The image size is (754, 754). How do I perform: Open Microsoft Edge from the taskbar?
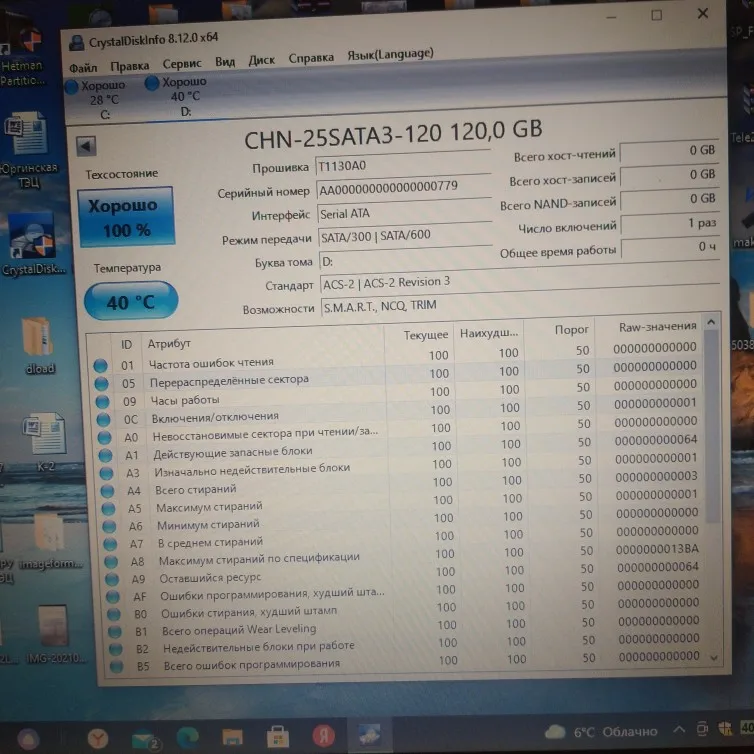pos(188,736)
